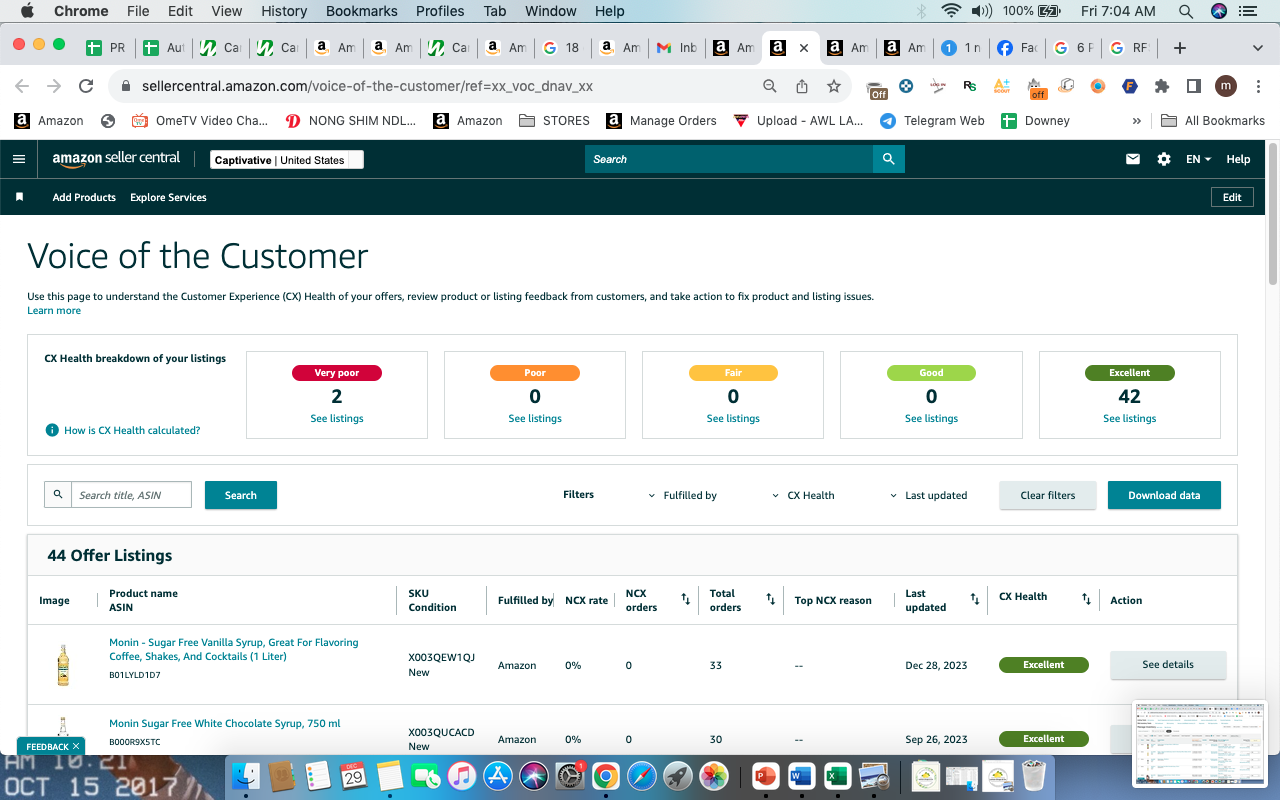Click the Monin Vanilla Syrup product image

pyautogui.click(x=63, y=664)
